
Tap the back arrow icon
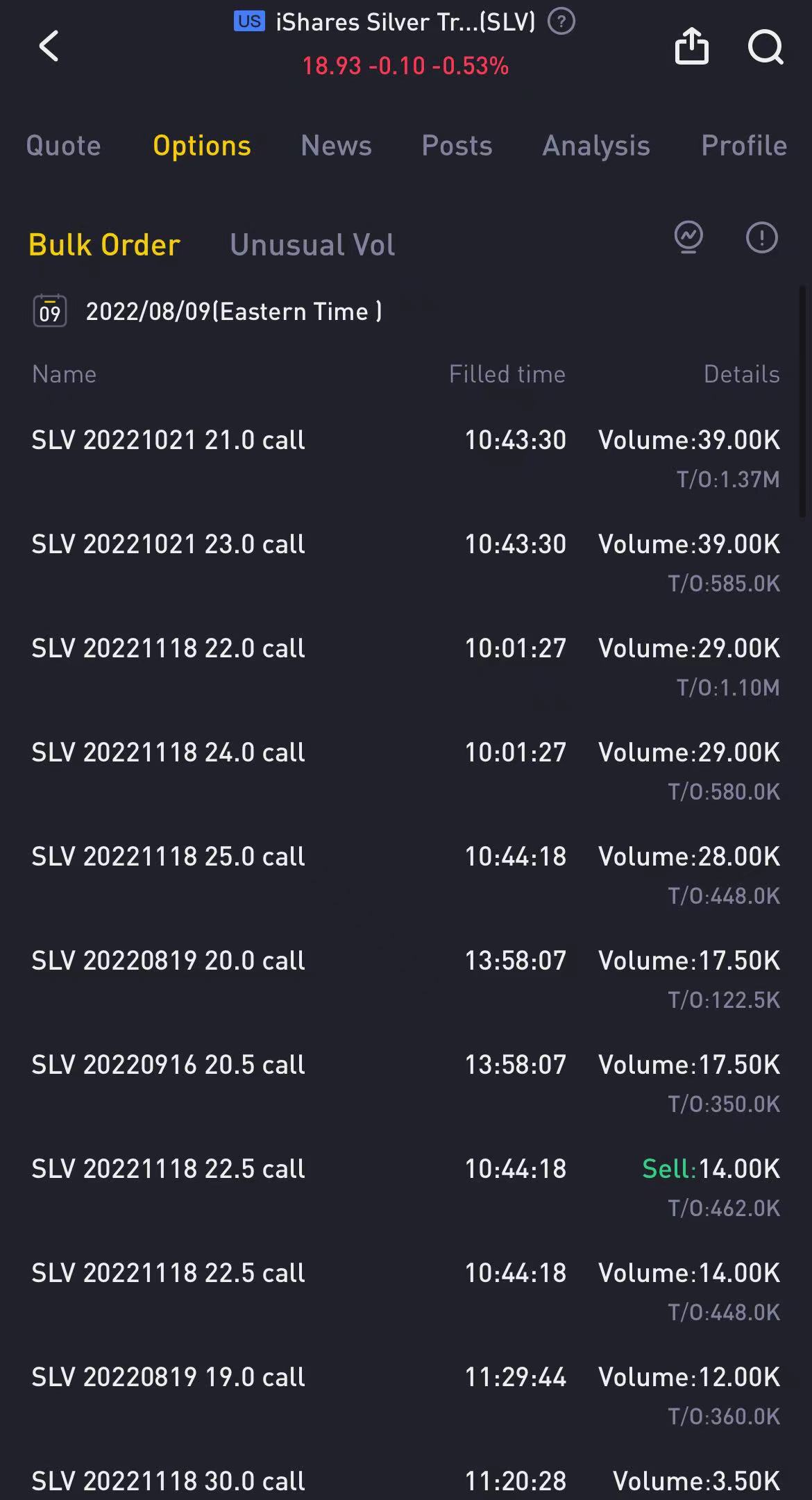pos(49,47)
